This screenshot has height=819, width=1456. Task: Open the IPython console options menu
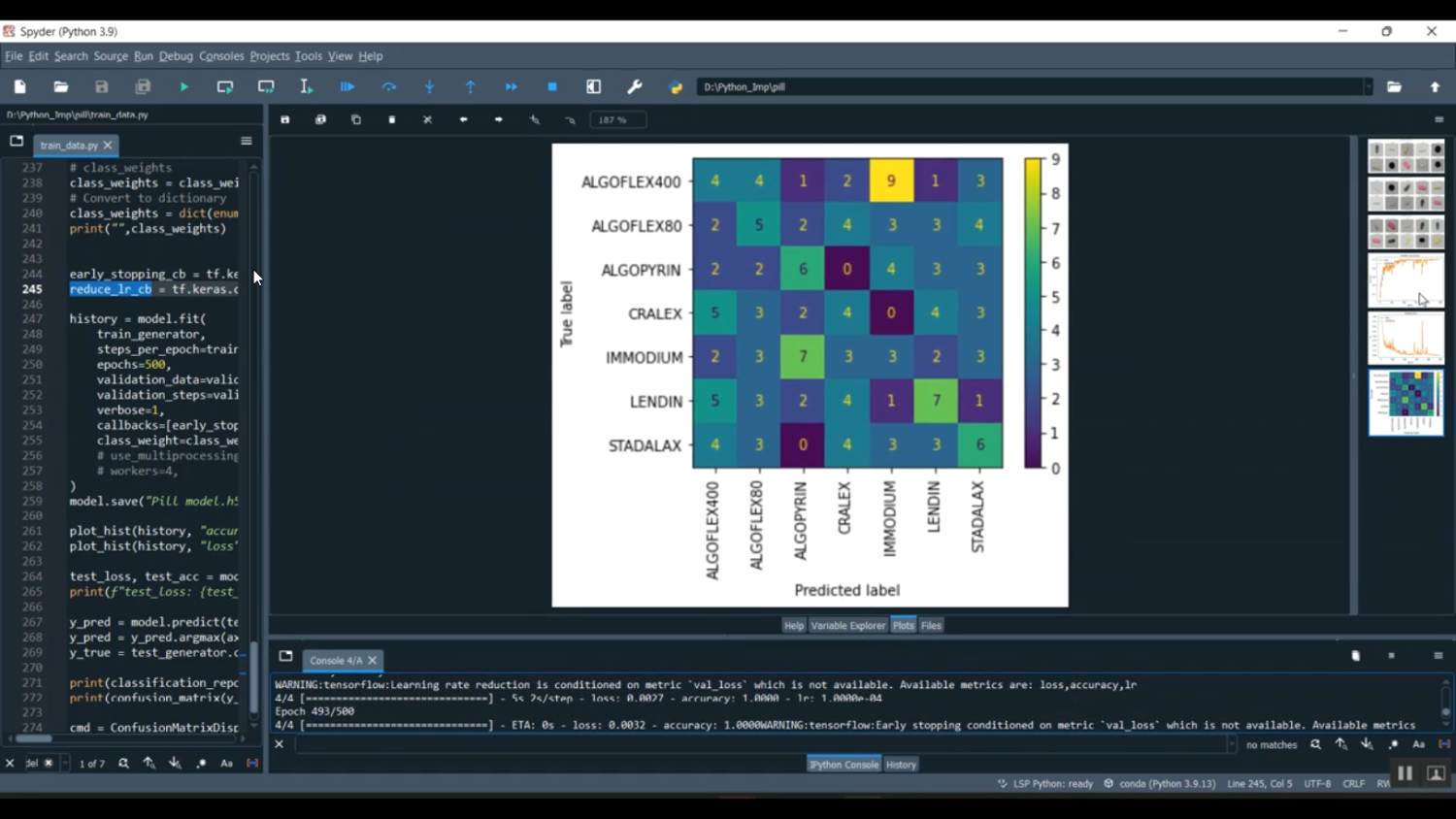[1439, 656]
